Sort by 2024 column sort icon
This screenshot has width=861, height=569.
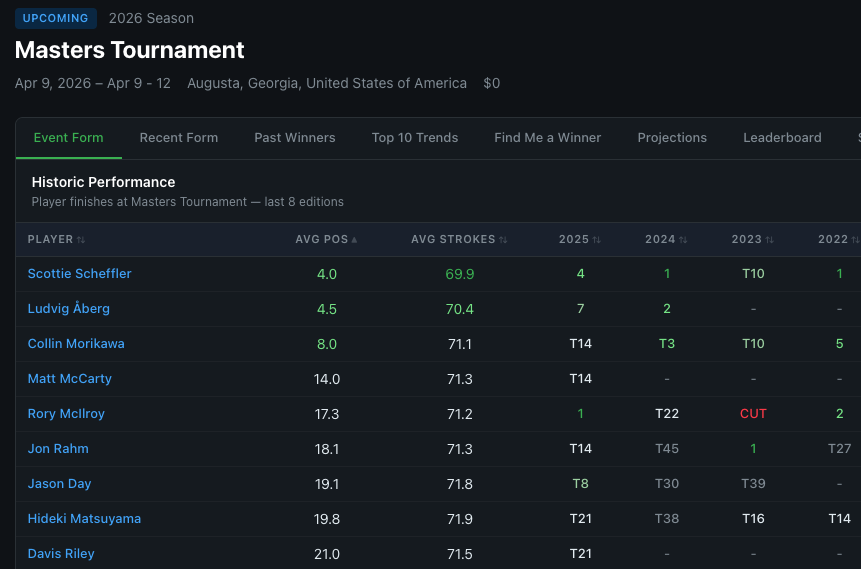click(x=683, y=240)
